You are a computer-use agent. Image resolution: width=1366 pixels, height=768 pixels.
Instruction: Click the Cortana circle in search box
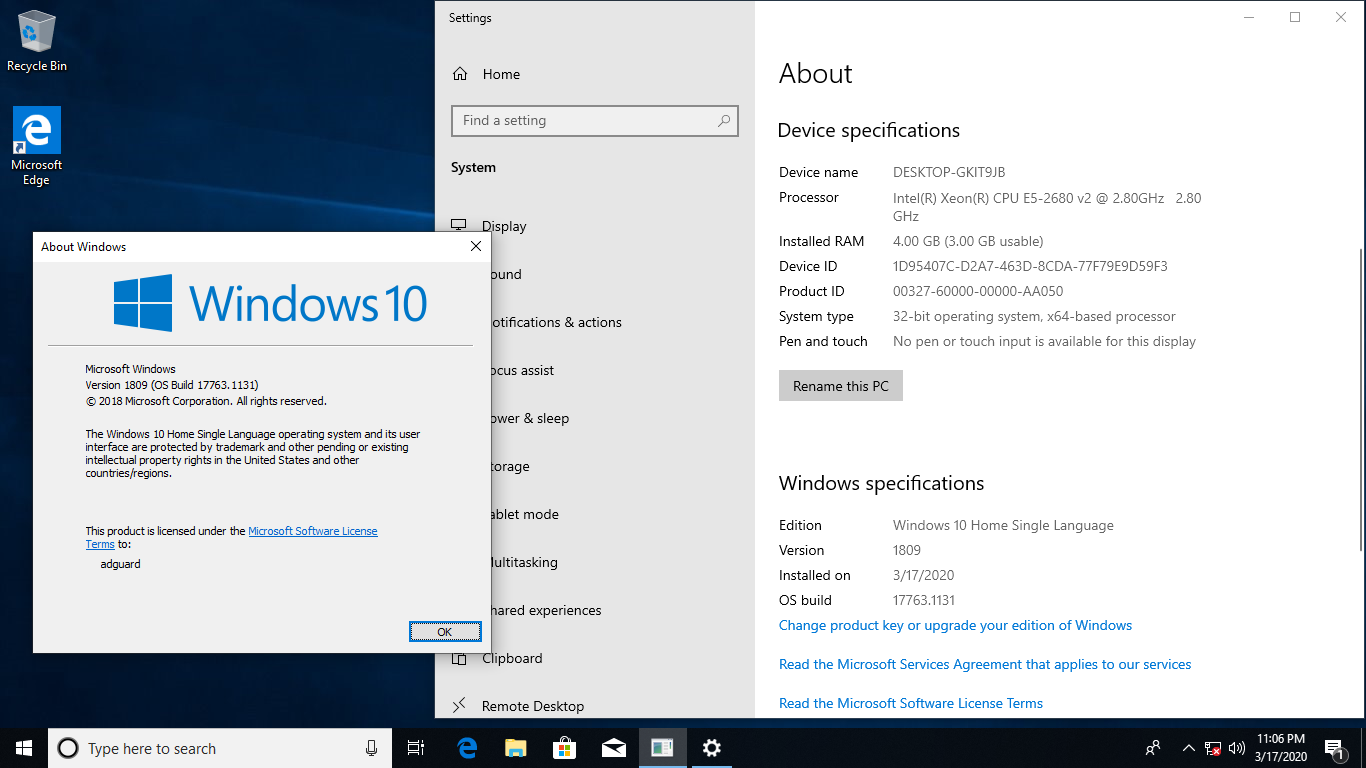click(68, 748)
